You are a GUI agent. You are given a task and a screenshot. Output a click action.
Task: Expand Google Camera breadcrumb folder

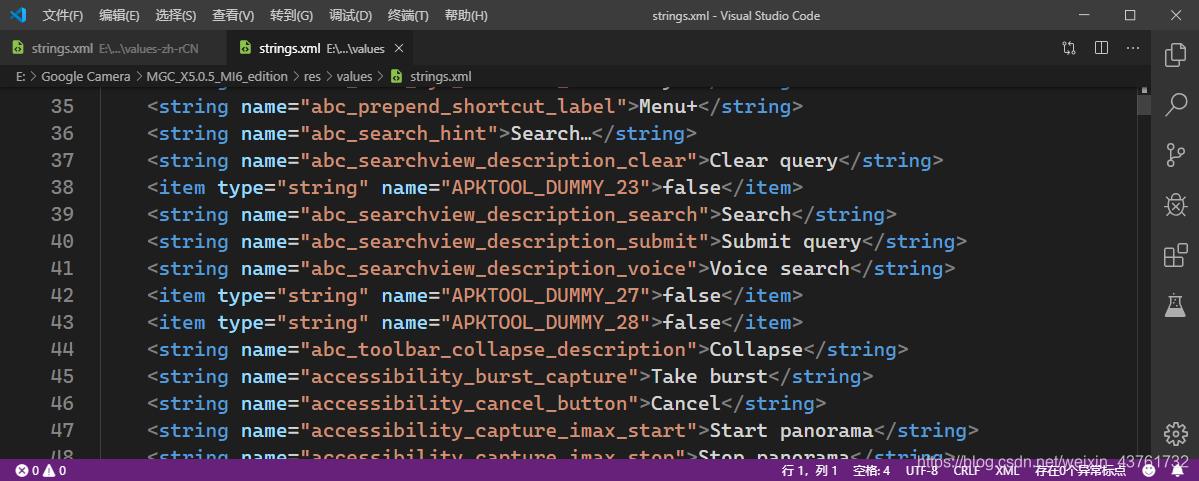(x=87, y=76)
